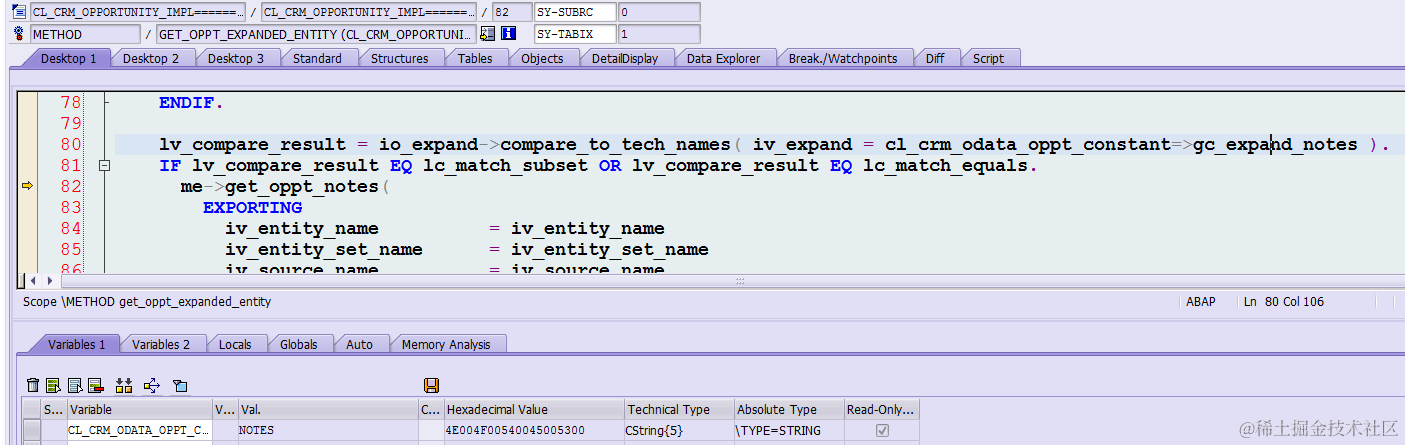Click the SY-SUBRC value field showing 0

pos(658,12)
